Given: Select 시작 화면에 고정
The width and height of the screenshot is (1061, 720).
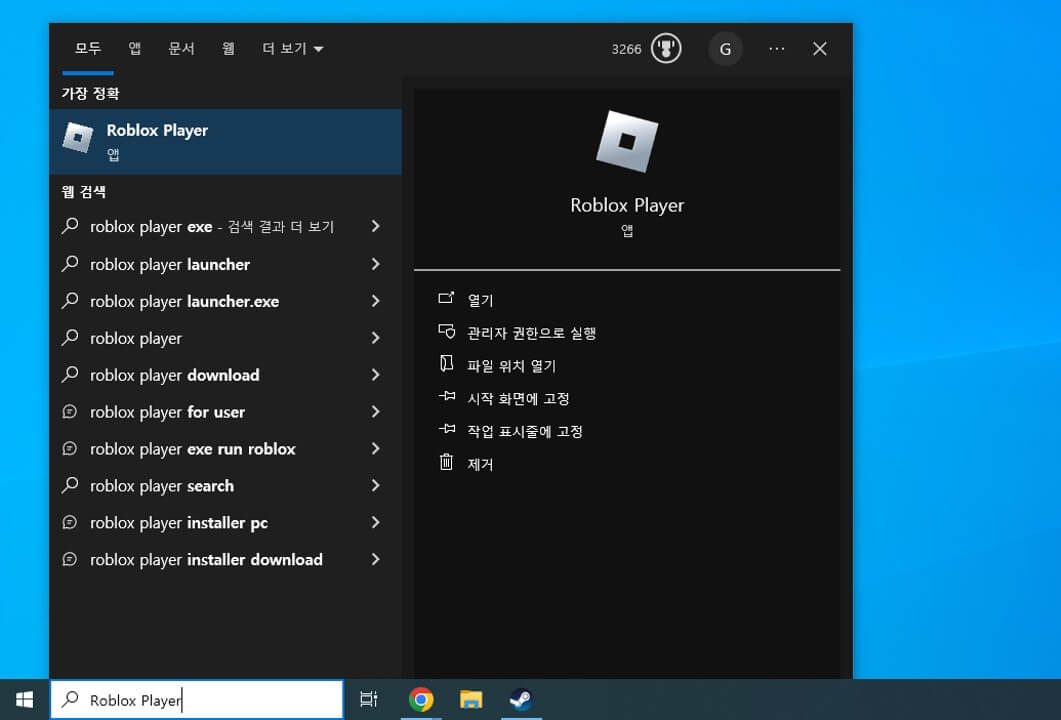Looking at the screenshot, I should (518, 398).
